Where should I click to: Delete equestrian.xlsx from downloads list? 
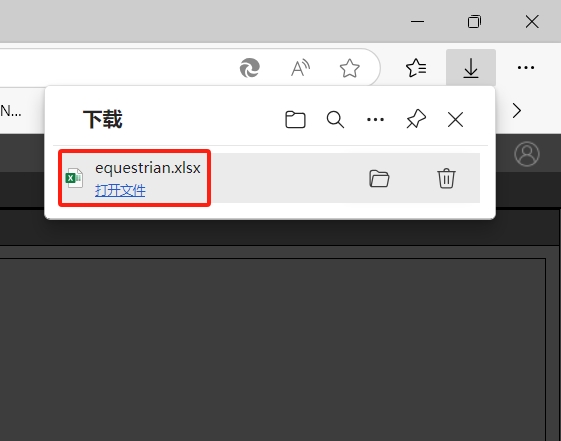point(446,178)
